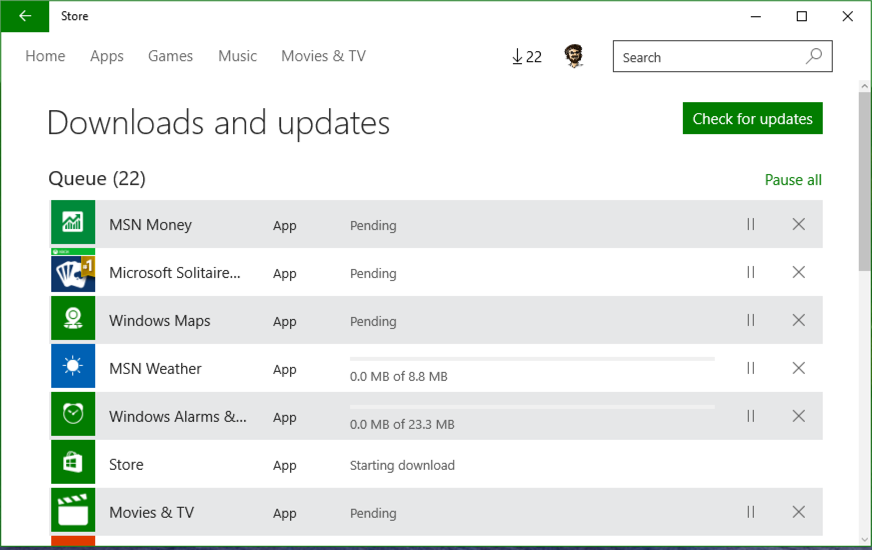Click the scrollbar up arrow

864,86
